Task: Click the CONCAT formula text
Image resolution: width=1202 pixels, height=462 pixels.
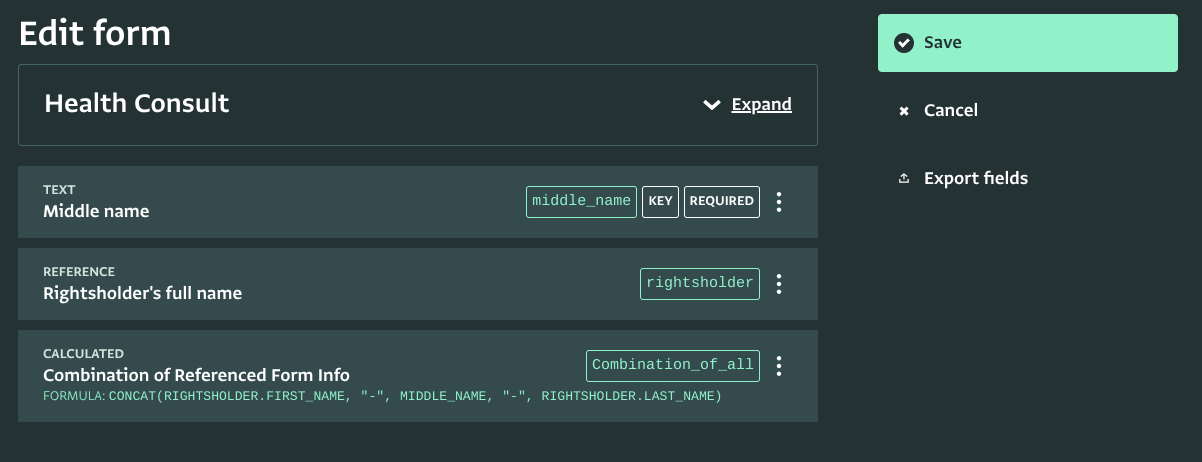Action: (415, 396)
